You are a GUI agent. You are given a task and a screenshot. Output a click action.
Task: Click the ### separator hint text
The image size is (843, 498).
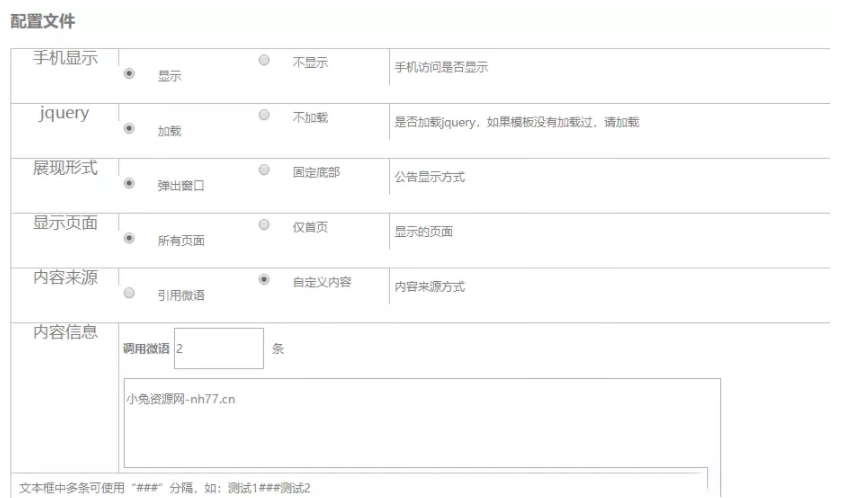[165, 488]
